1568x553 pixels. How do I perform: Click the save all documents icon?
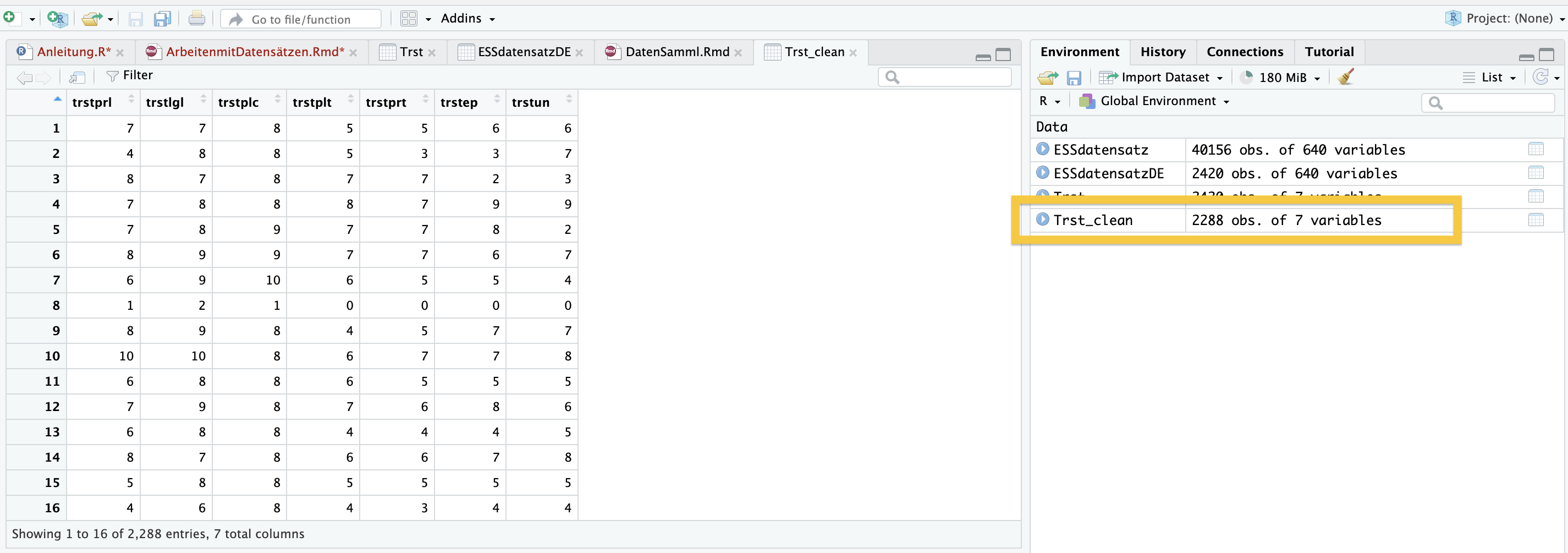click(162, 19)
